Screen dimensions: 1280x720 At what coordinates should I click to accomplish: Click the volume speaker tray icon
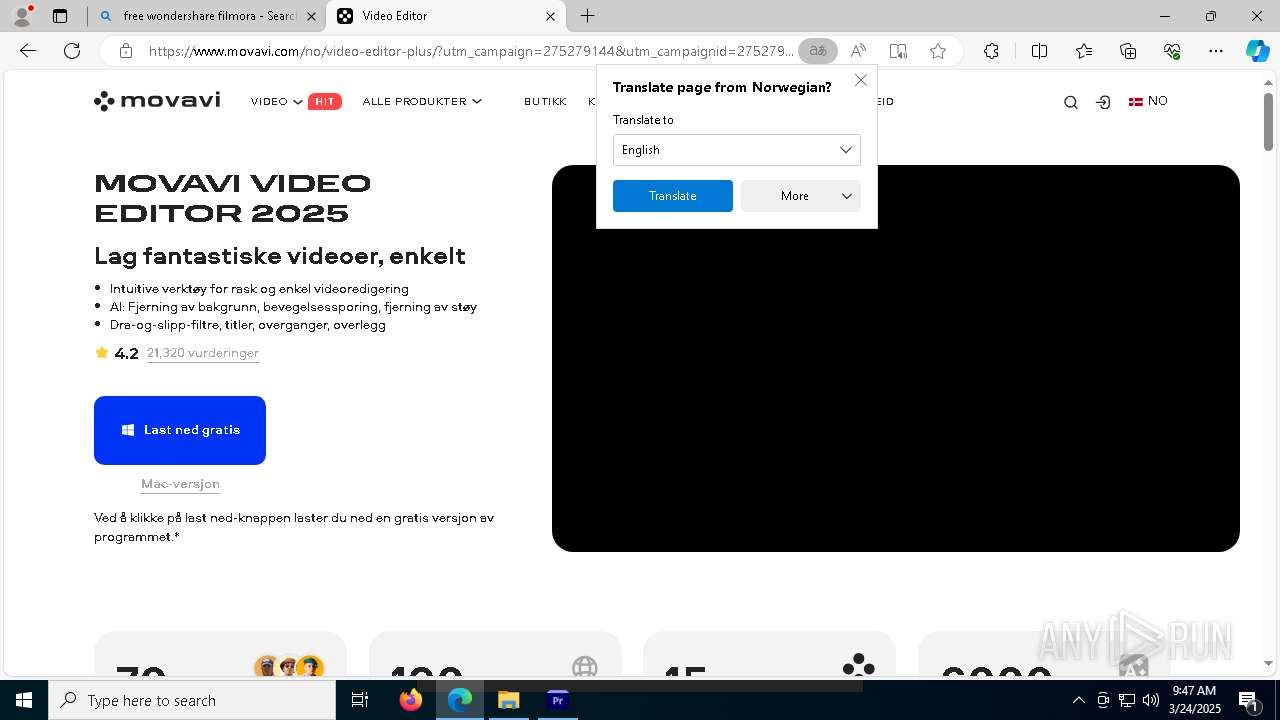1151,700
